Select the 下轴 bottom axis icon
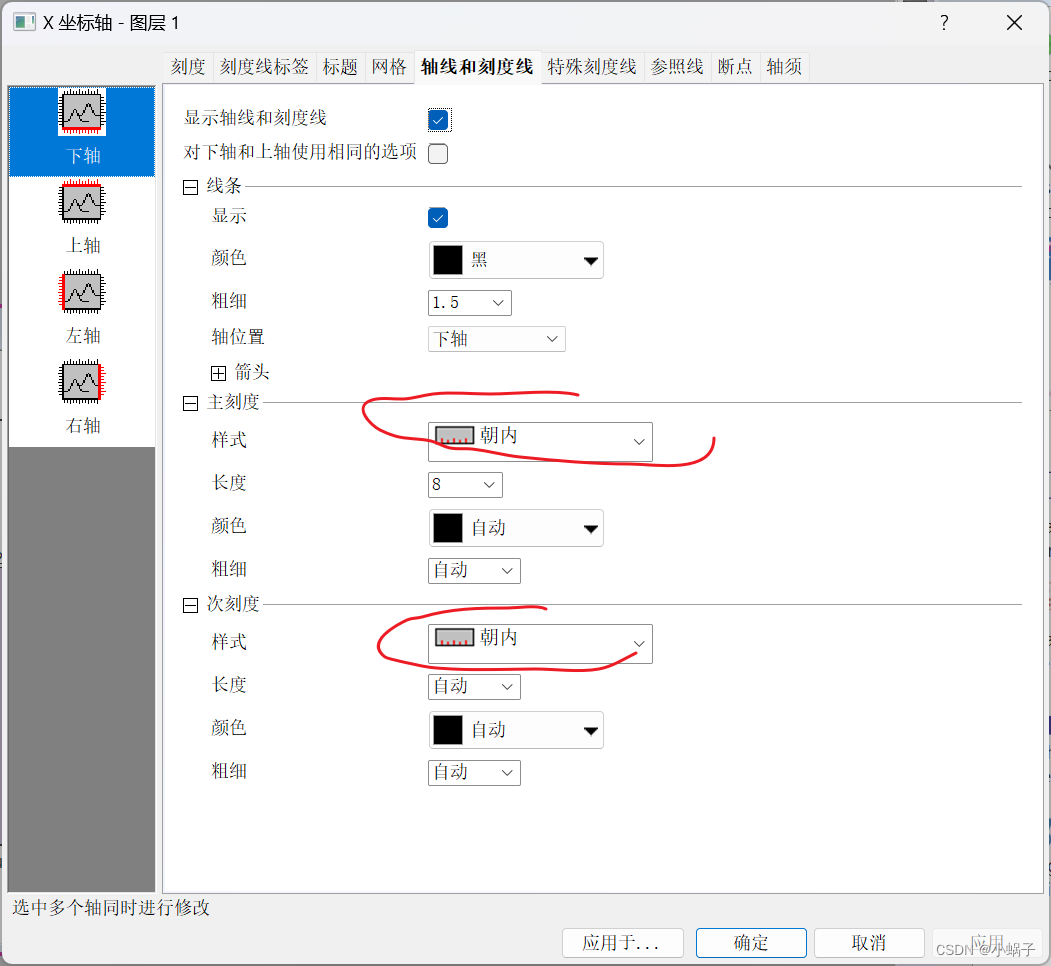Screen dimensions: 1051x966 click(82, 111)
